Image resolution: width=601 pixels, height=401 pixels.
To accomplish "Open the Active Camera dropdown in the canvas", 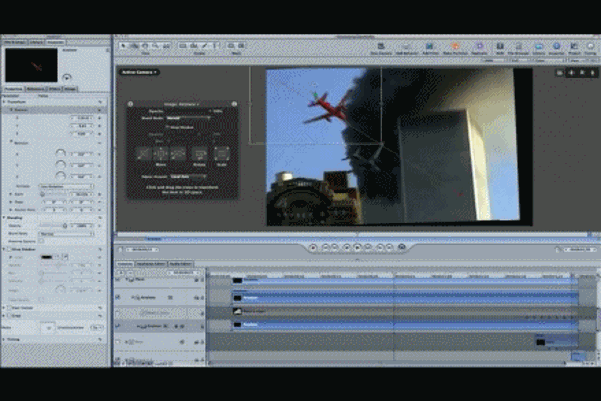I will tap(141, 72).
